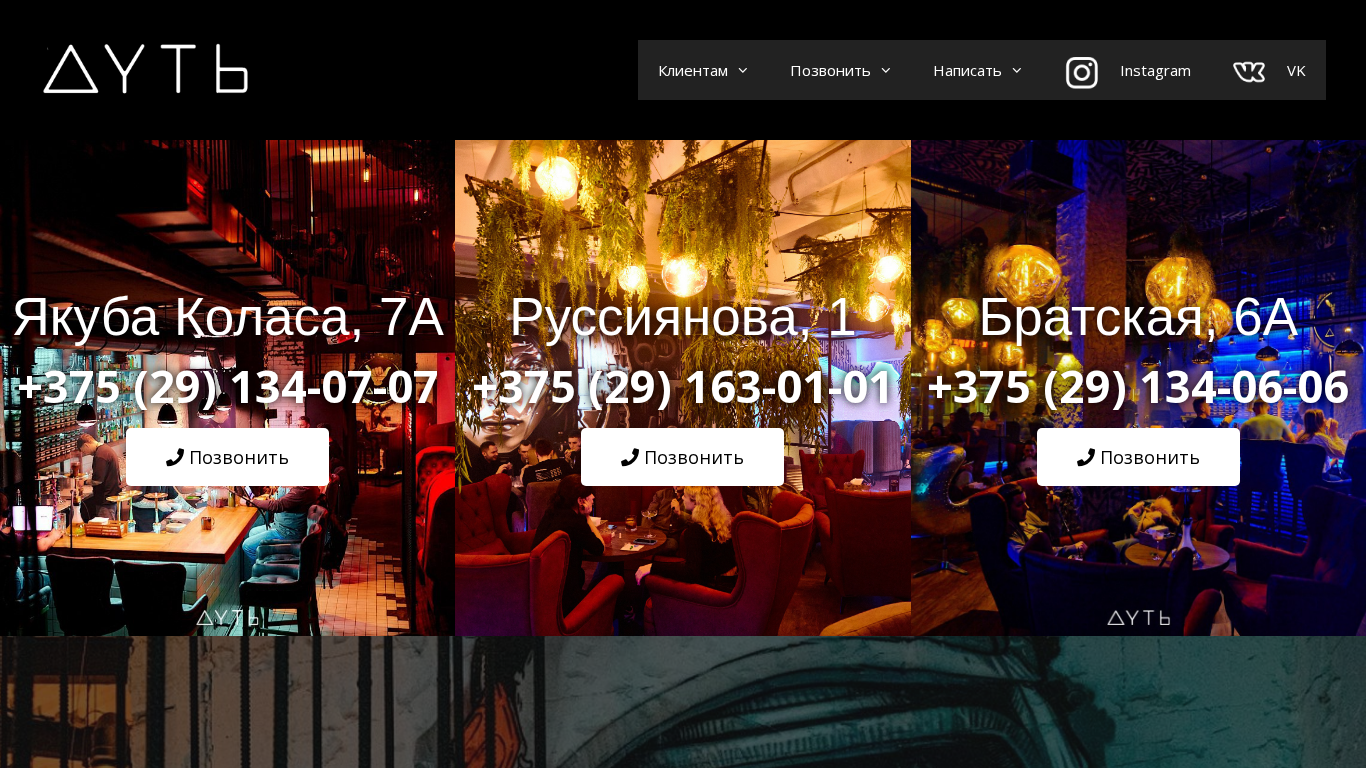1366x768 pixels.
Task: Click the Братская, 6А address heading
Action: (1138, 318)
